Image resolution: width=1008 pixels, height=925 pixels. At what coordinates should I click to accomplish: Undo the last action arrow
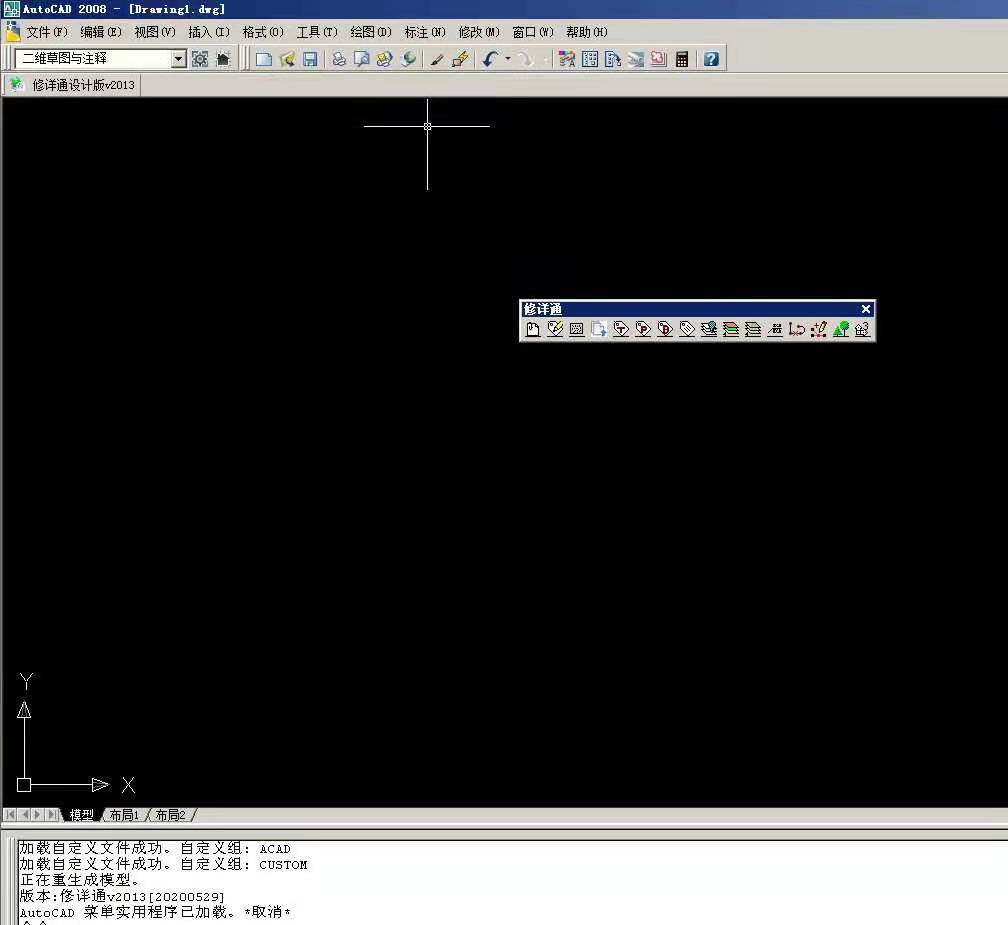click(490, 59)
